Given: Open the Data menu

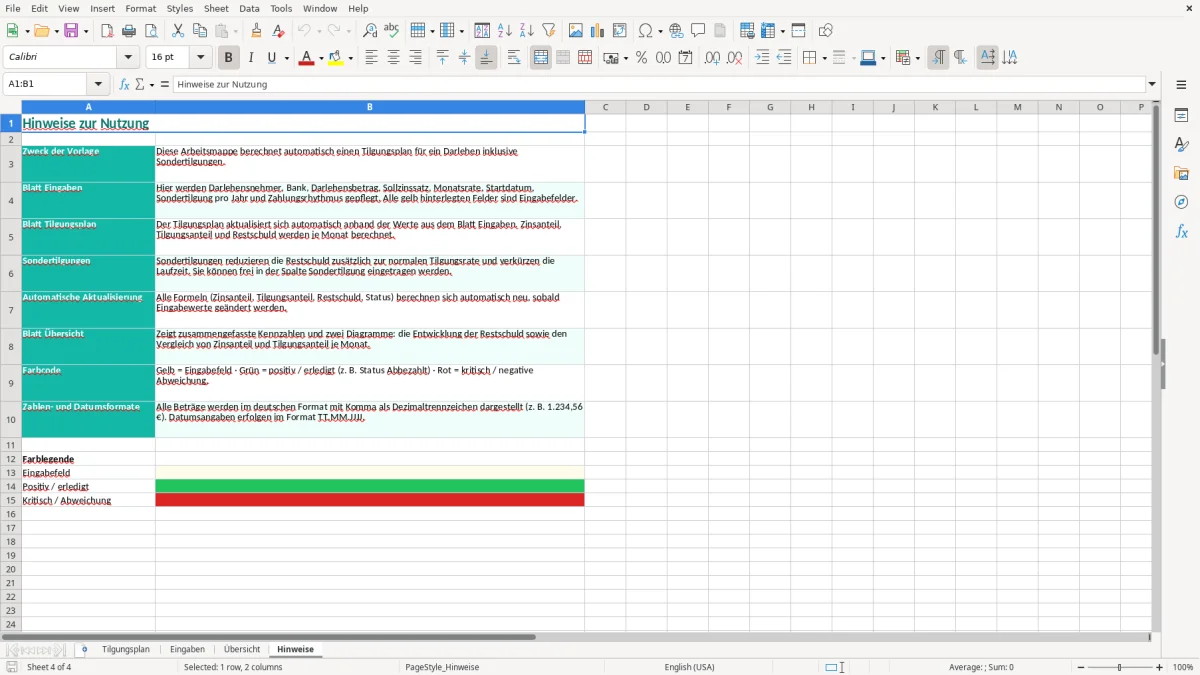Looking at the screenshot, I should click(x=249, y=8).
